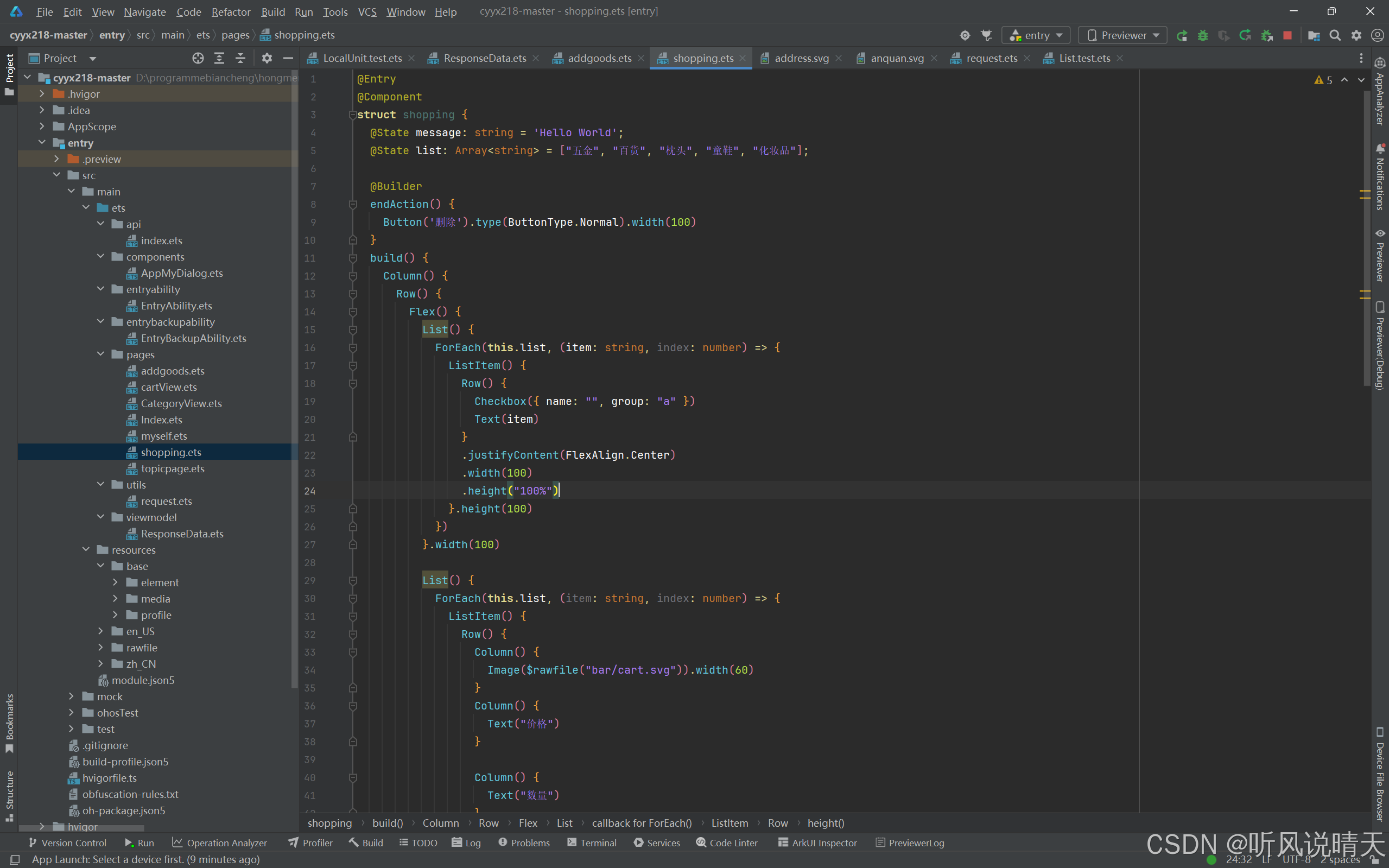This screenshot has height=868, width=1389.
Task: Open the entry run configuration dropdown
Action: 1037,36
